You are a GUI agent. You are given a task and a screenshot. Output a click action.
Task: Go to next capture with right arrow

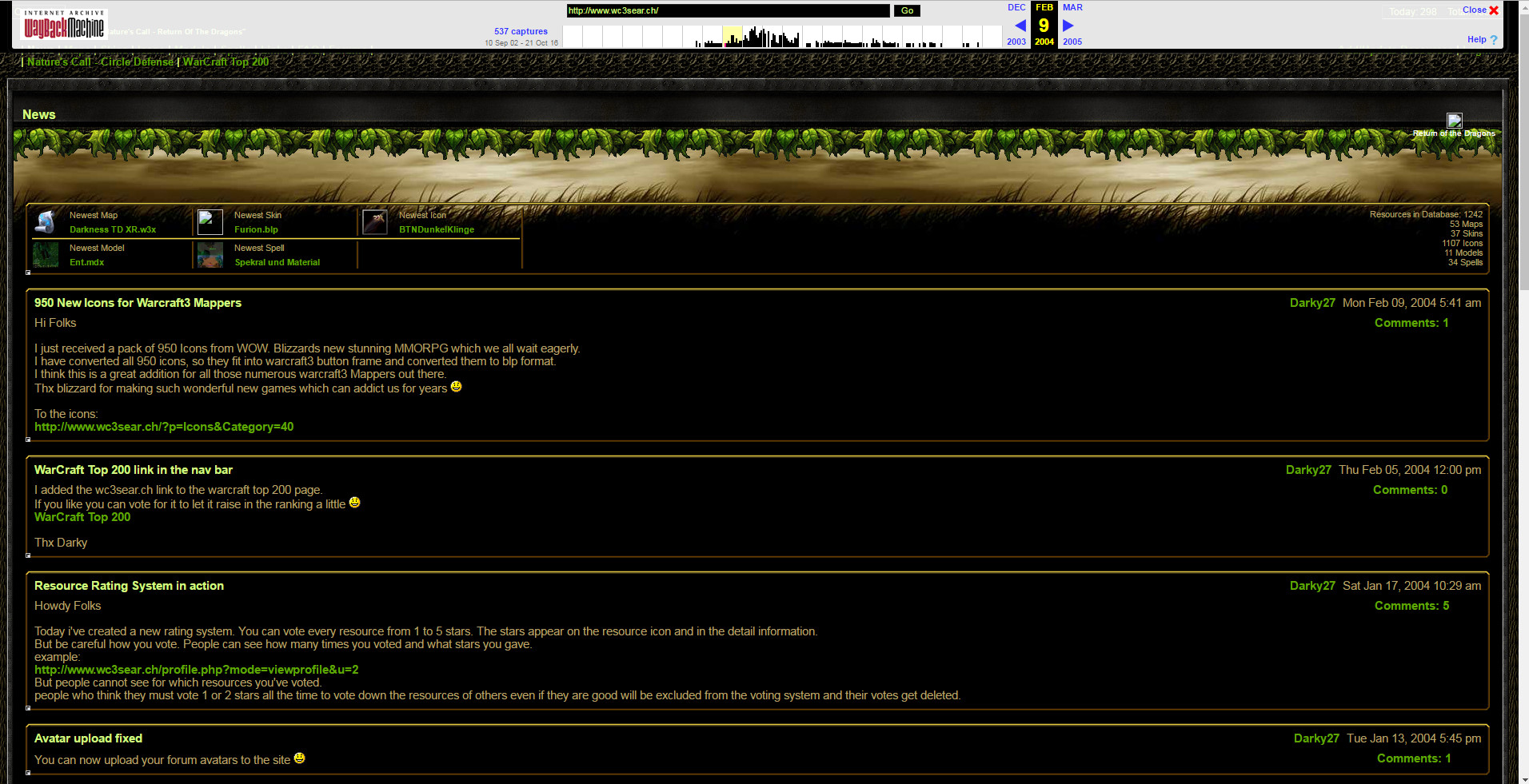(1068, 26)
